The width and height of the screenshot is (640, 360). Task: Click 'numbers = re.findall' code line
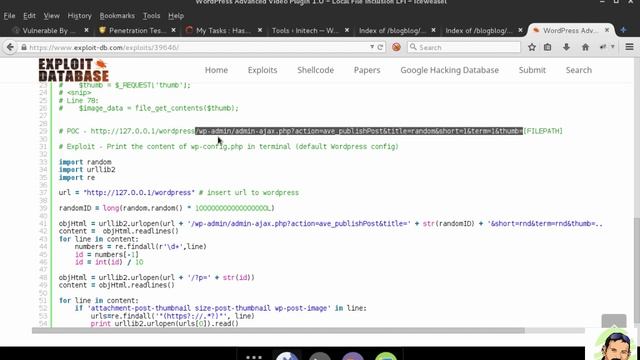click(x=140, y=247)
